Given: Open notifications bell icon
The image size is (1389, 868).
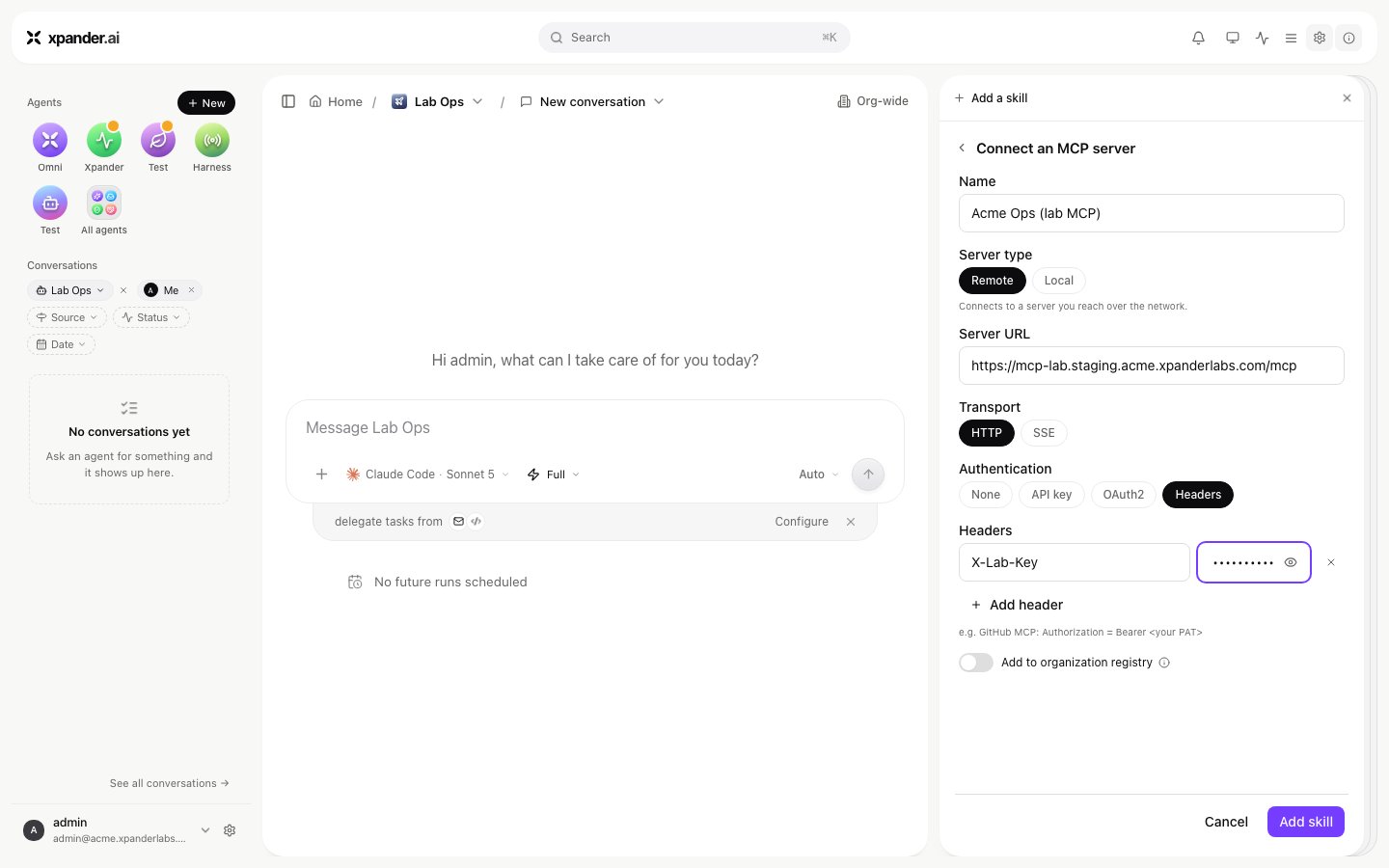Looking at the screenshot, I should (x=1198, y=38).
